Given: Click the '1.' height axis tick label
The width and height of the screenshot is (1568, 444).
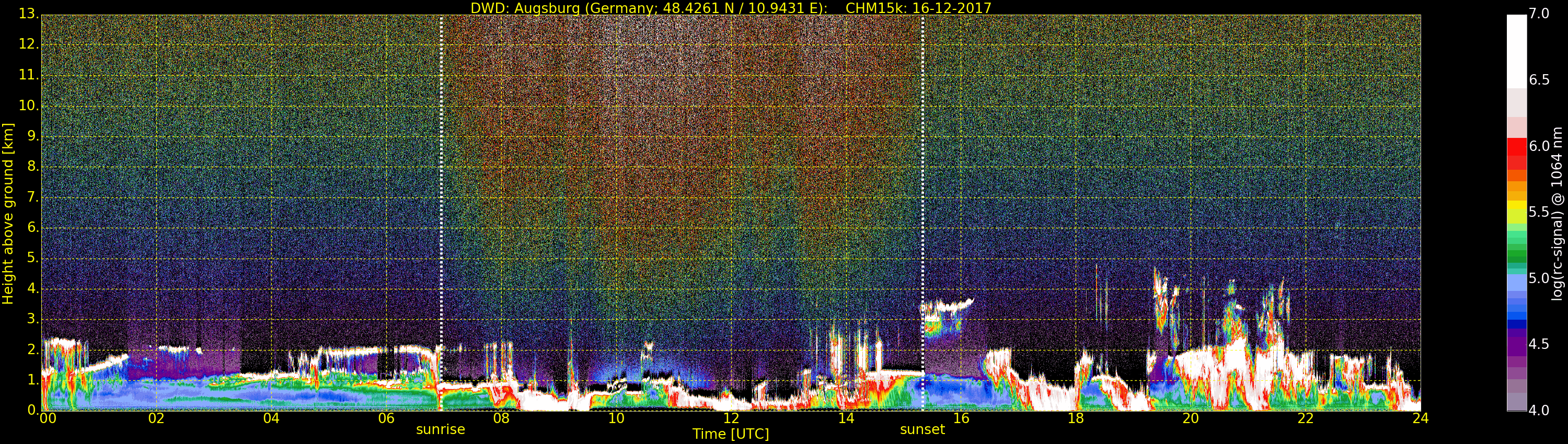Looking at the screenshot, I should [x=33, y=380].
